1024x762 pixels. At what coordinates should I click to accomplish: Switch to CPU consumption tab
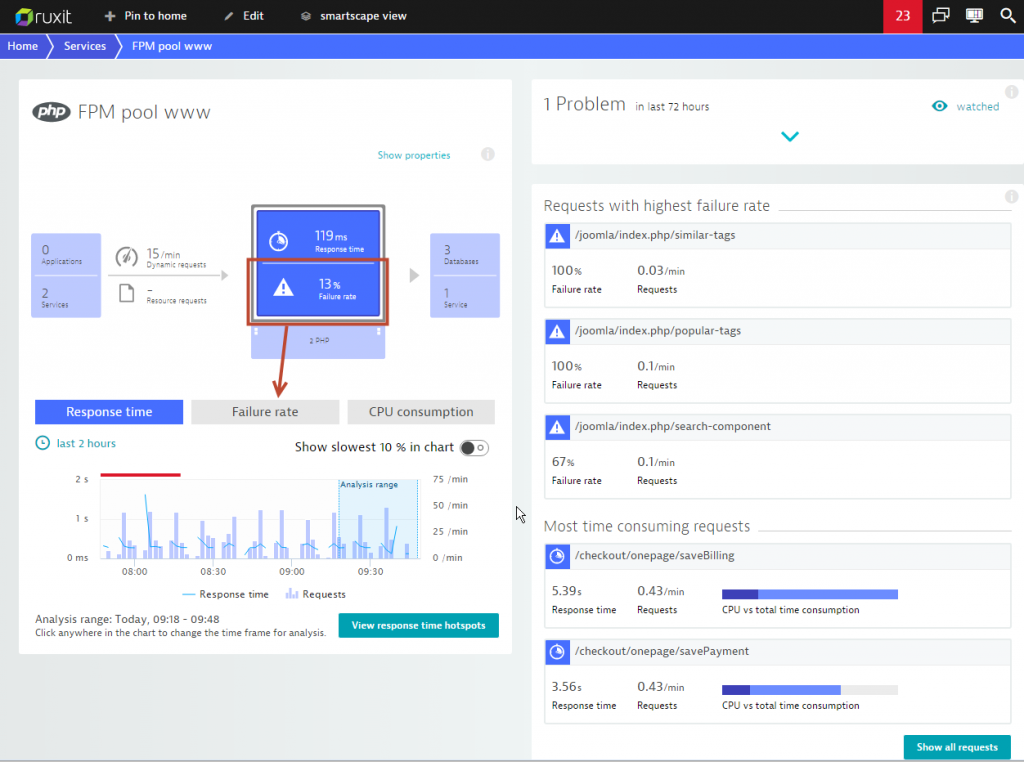pos(421,412)
